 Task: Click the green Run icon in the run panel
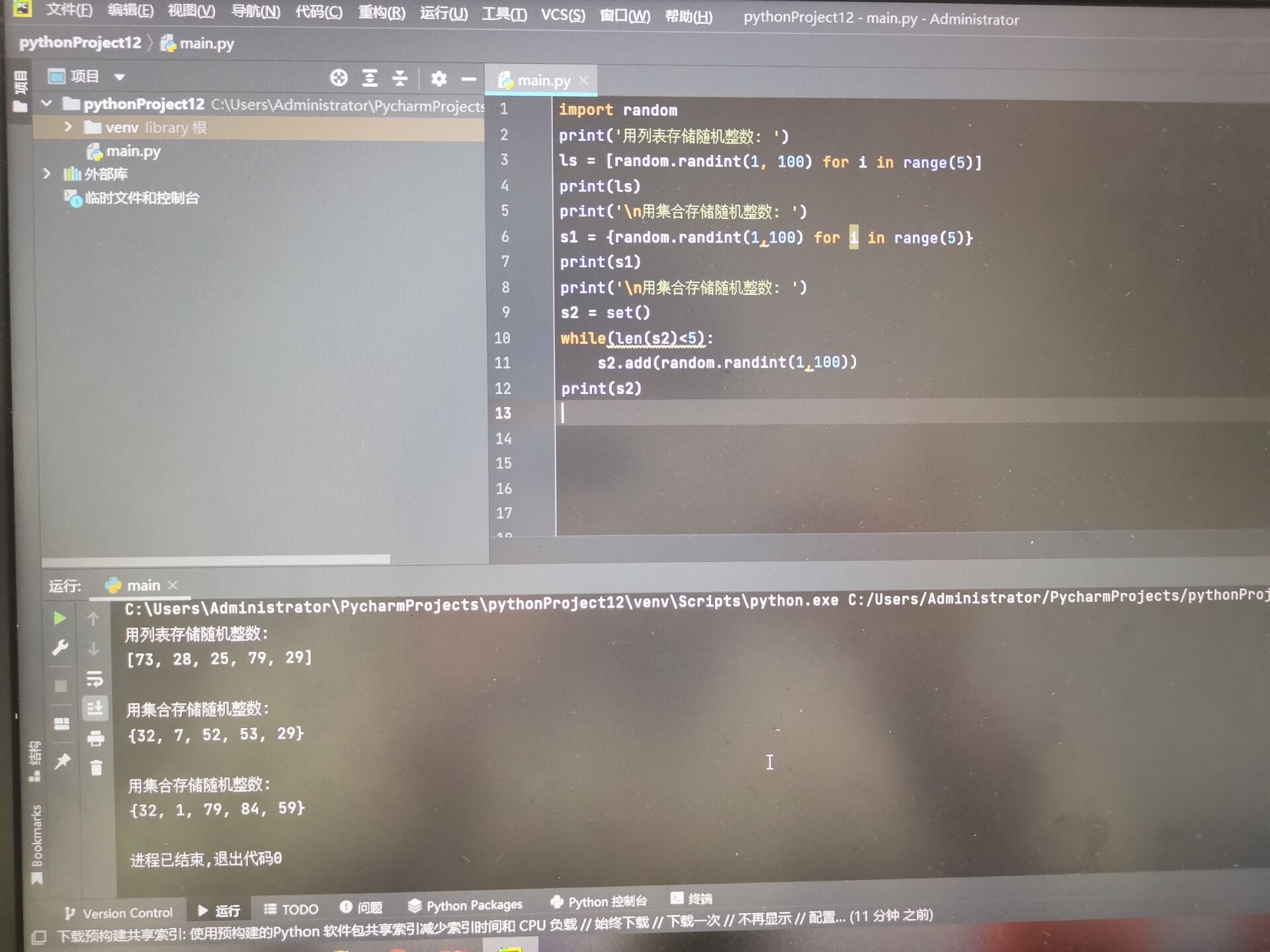coord(60,618)
